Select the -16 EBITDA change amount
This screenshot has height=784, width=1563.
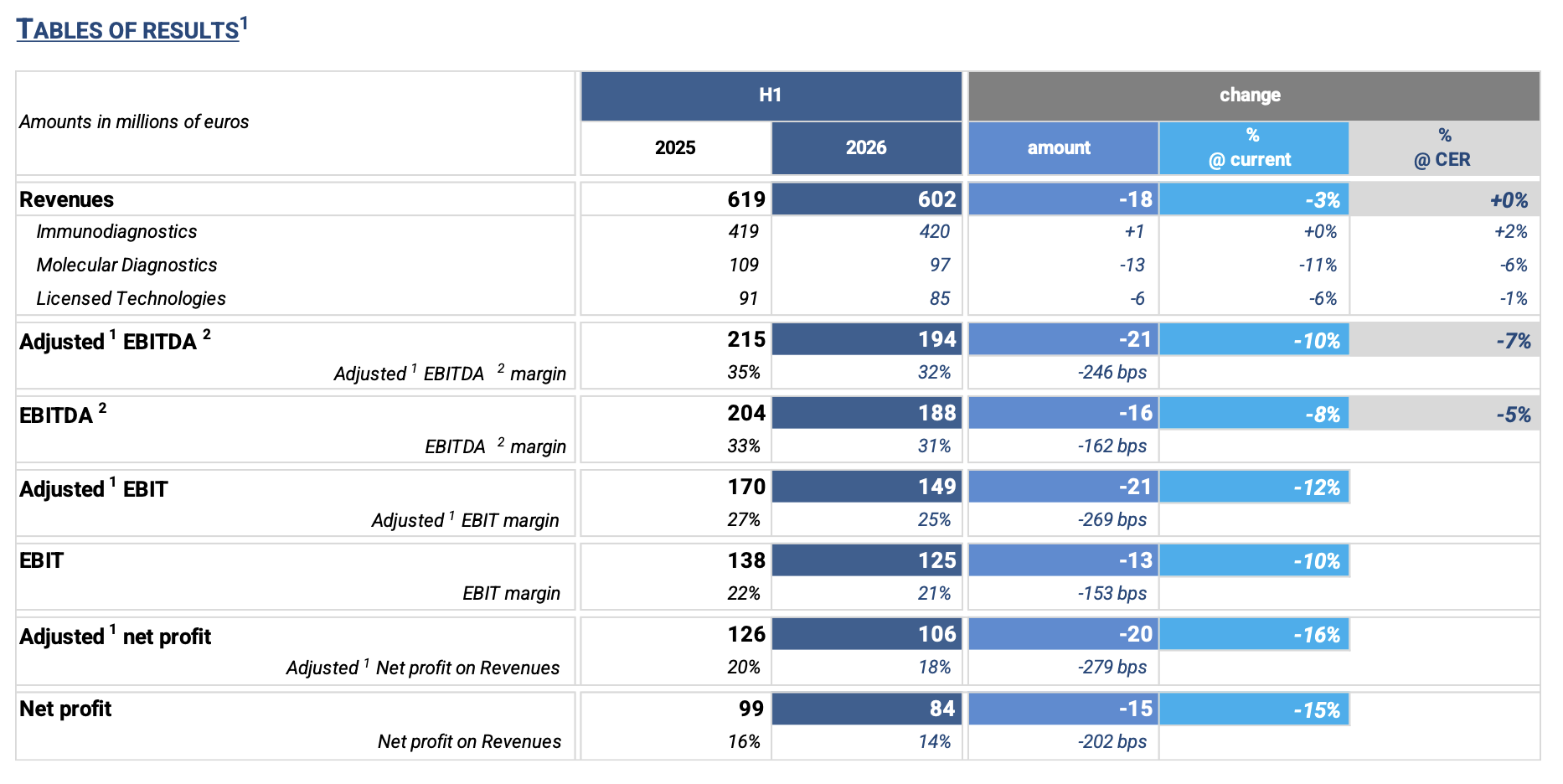click(x=1136, y=413)
